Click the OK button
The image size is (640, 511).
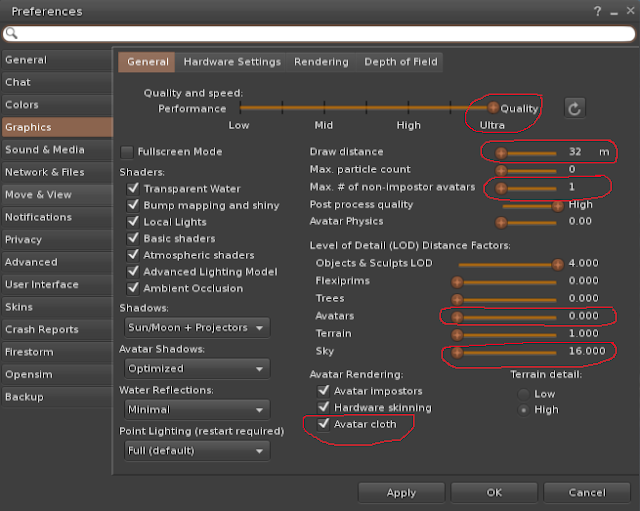(x=494, y=493)
